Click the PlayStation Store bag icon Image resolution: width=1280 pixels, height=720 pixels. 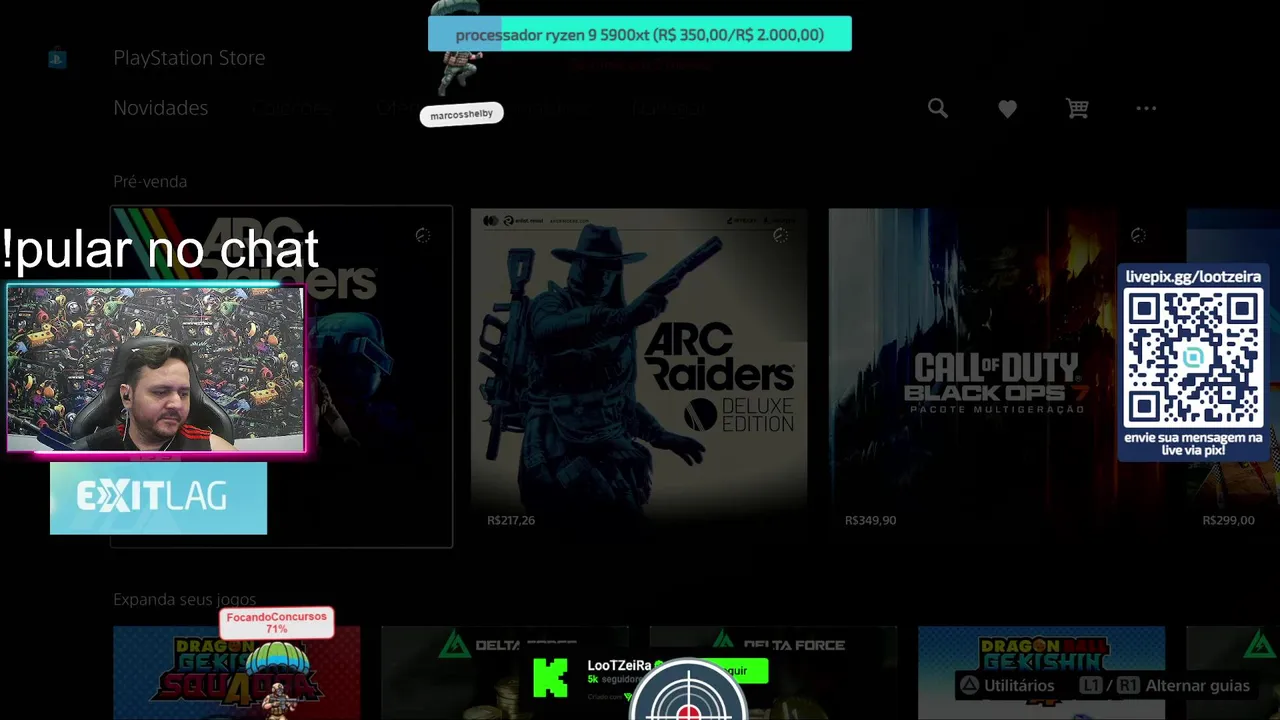tap(57, 59)
